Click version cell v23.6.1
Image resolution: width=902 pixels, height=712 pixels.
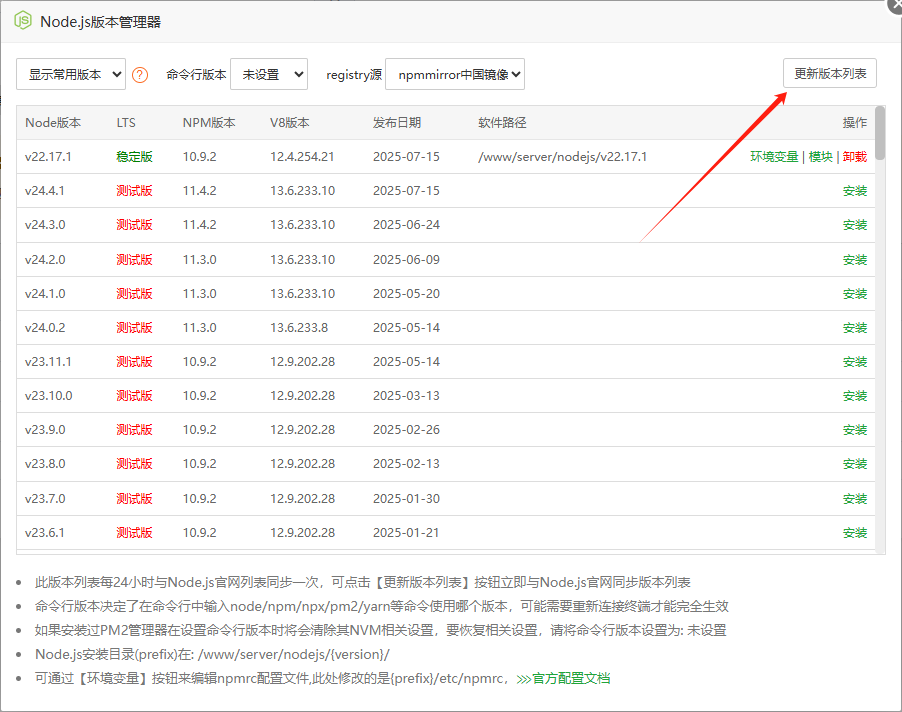[x=45, y=532]
